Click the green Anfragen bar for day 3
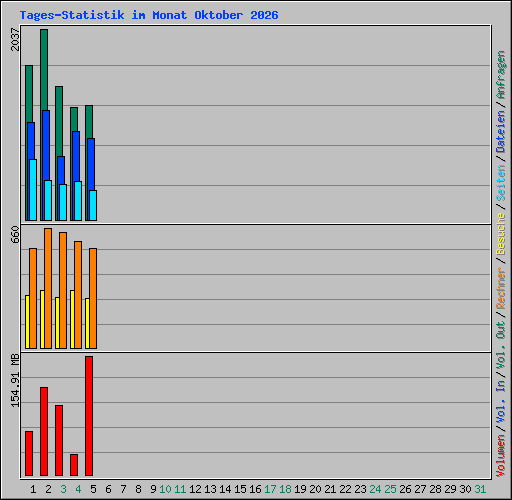The height and width of the screenshot is (500, 512). (59, 122)
